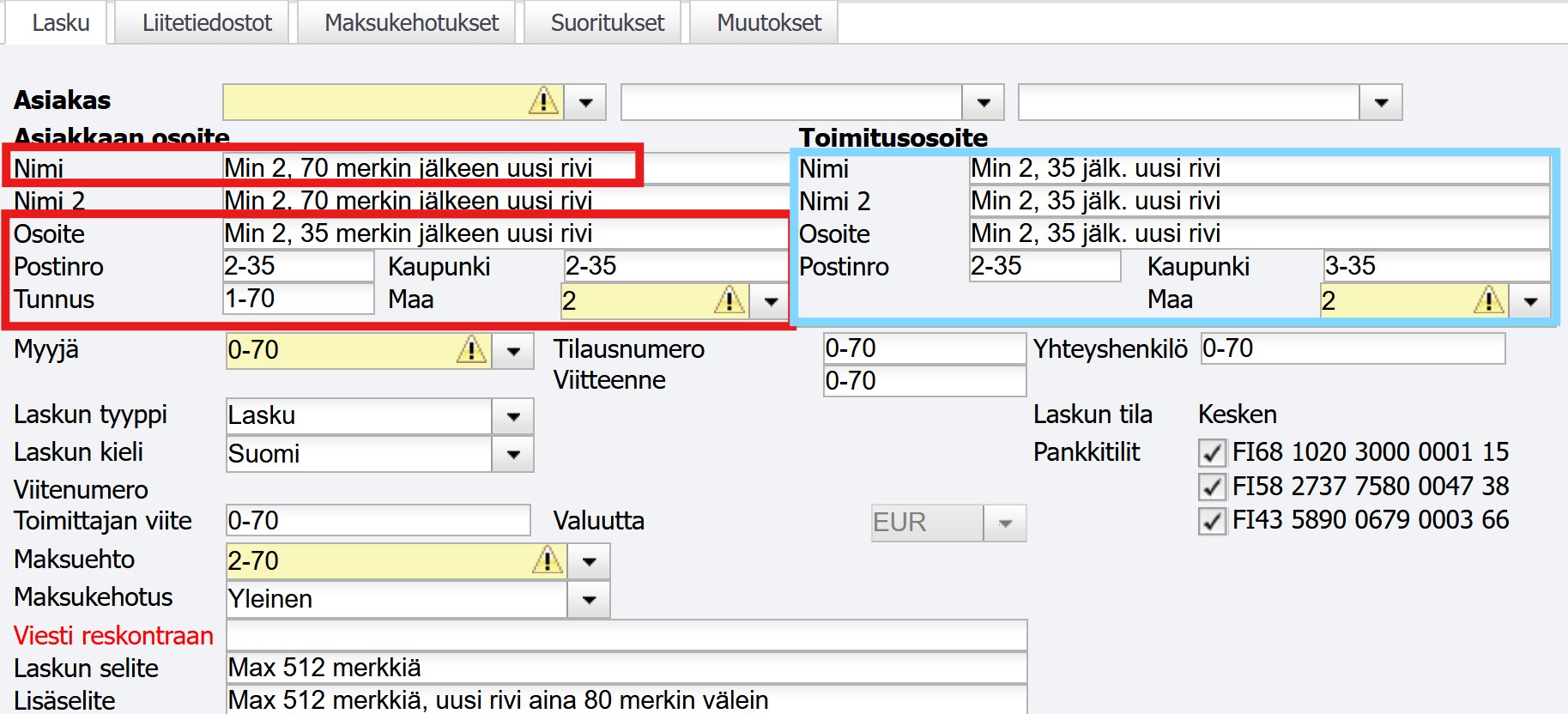Open the Maksukehotus dropdown showing Yleinen
This screenshot has width=1568, height=714.
coord(589,600)
